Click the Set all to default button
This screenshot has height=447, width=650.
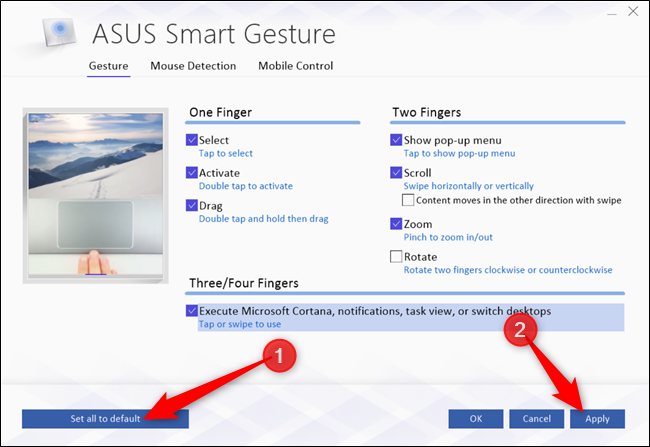pos(105,419)
